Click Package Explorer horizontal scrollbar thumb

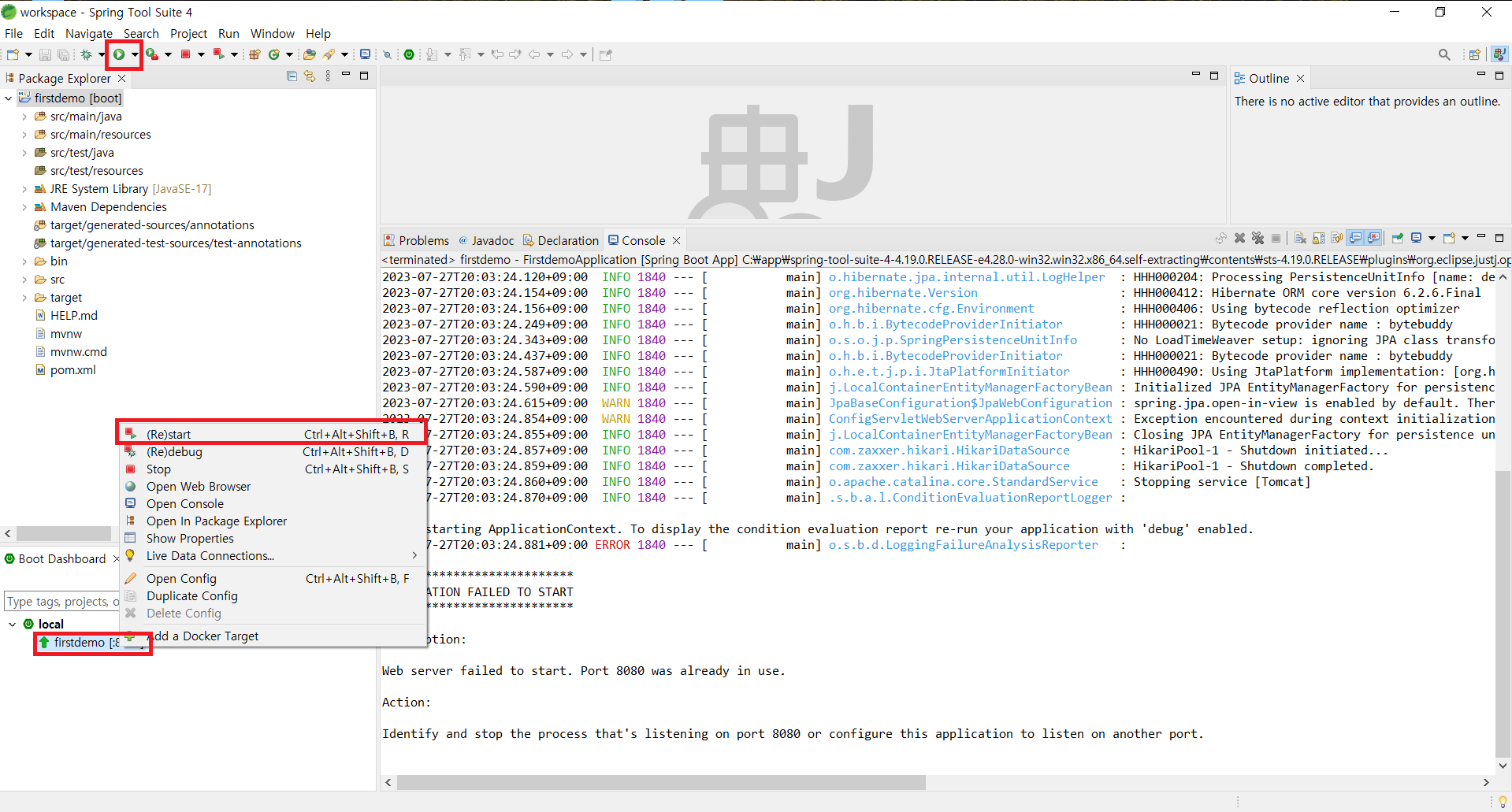click(x=65, y=533)
